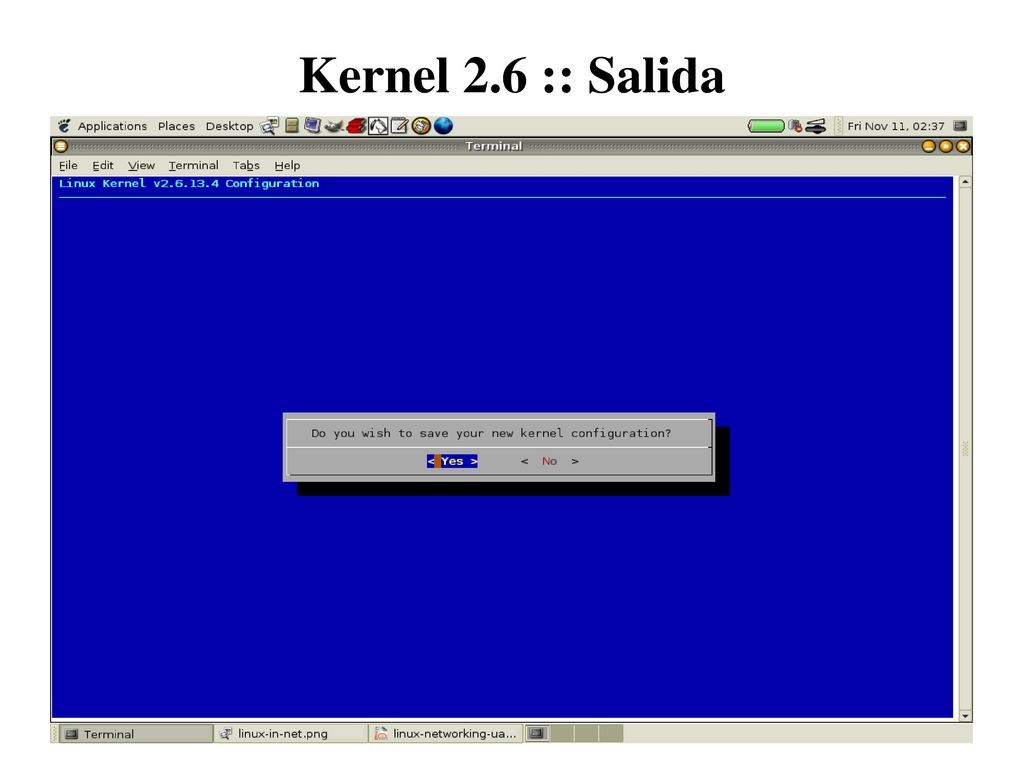The height and width of the screenshot is (768, 1024).
Task: Open the Terminal menu in the menu bar
Action: [x=193, y=165]
